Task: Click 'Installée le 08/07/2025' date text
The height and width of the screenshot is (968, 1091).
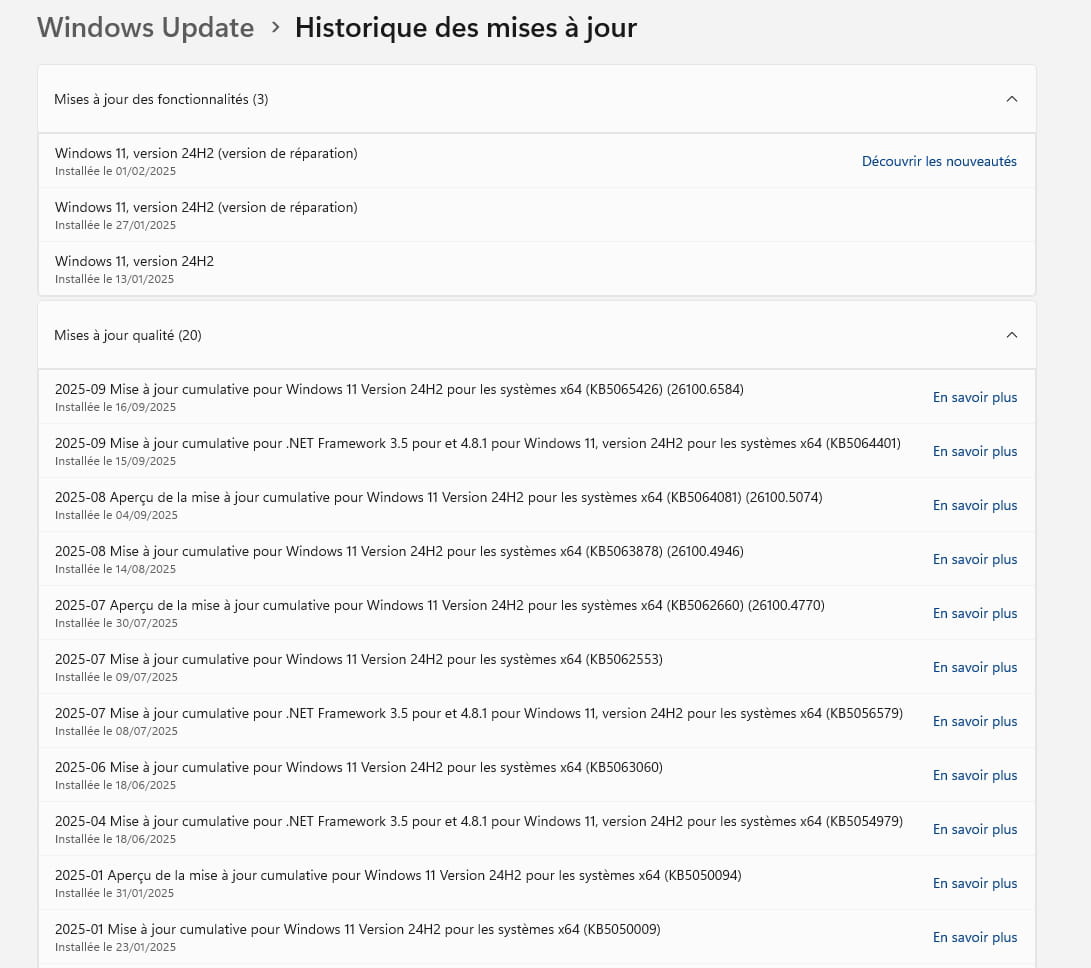Action: pos(116,731)
